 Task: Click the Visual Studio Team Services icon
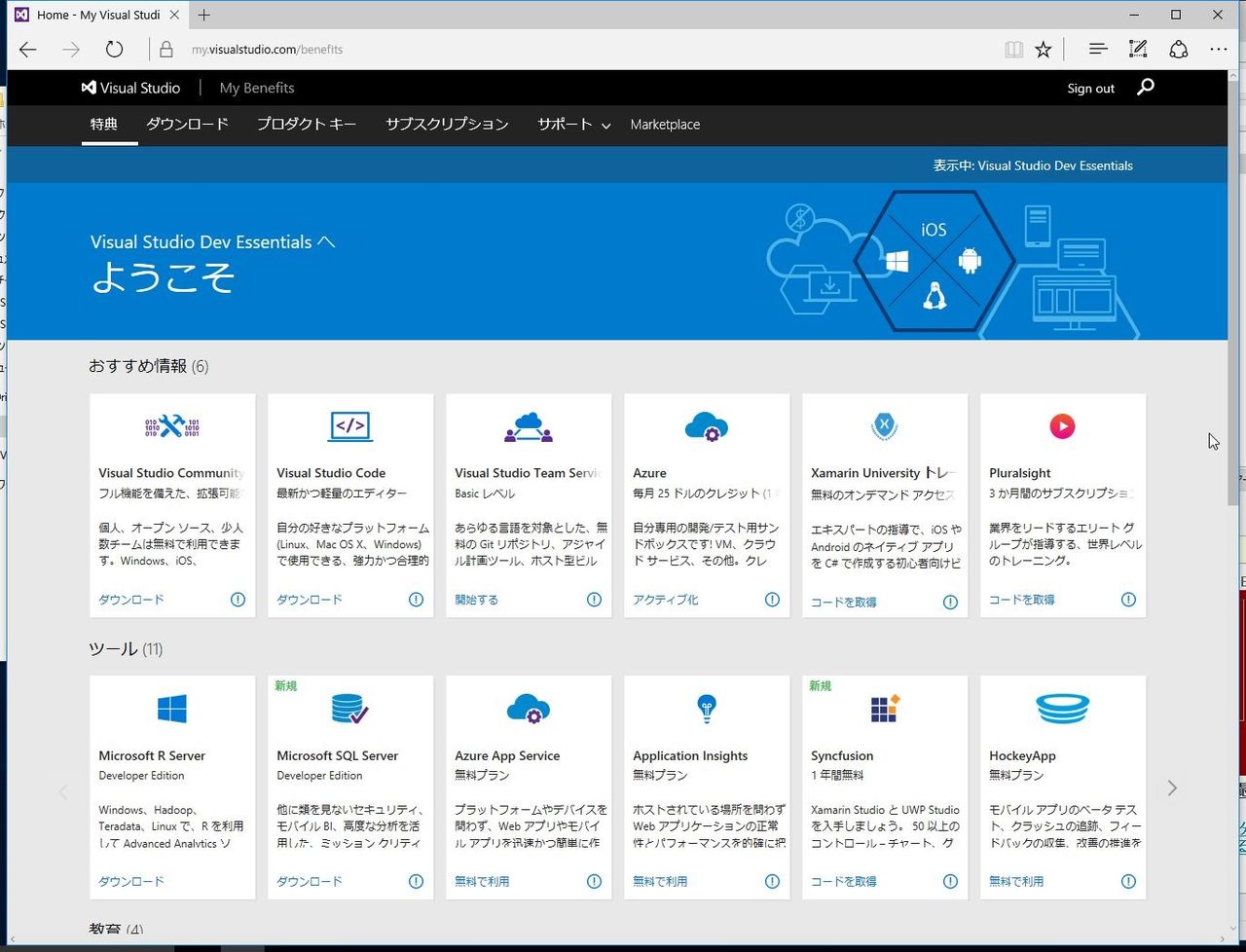(529, 426)
